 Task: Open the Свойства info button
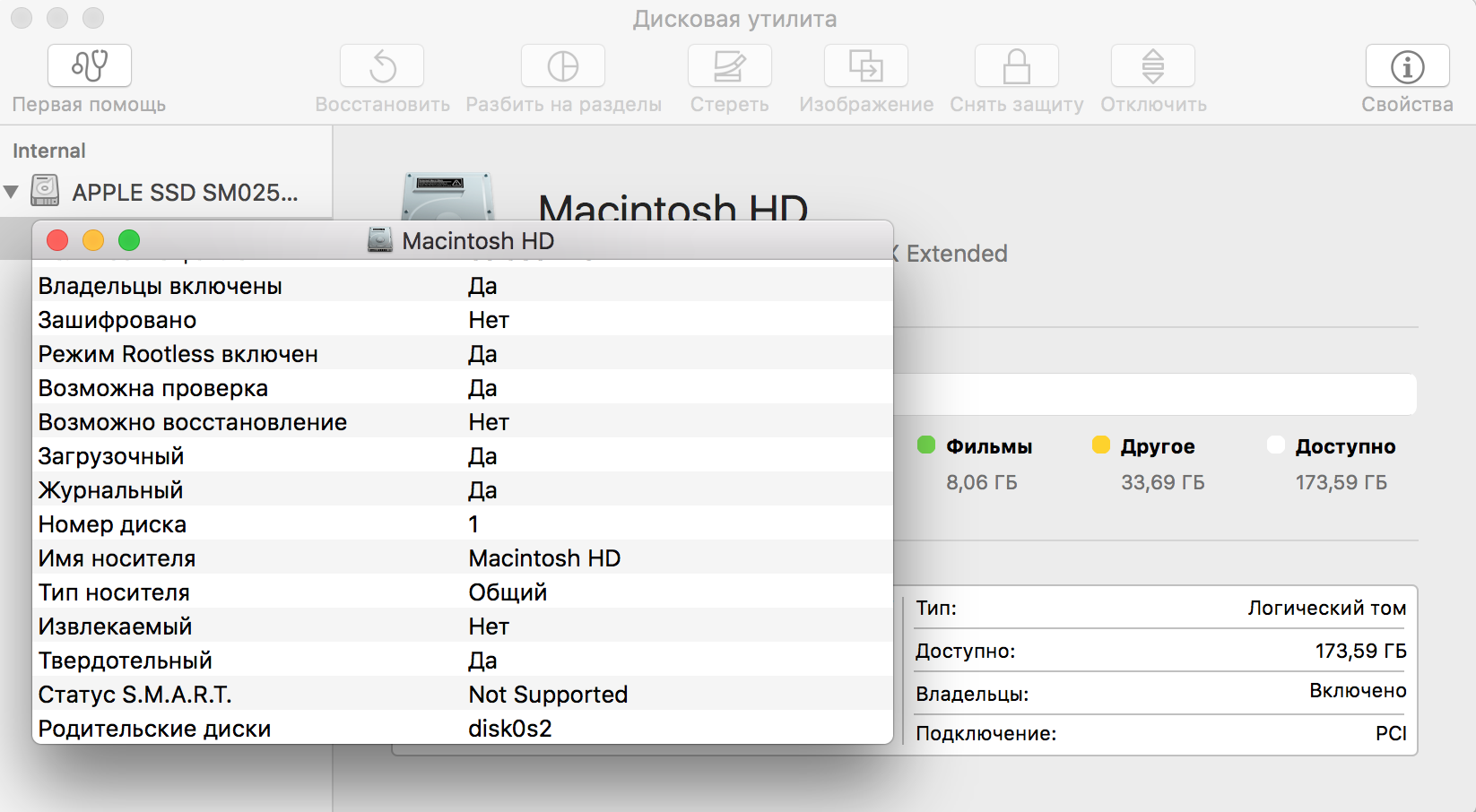1408,66
